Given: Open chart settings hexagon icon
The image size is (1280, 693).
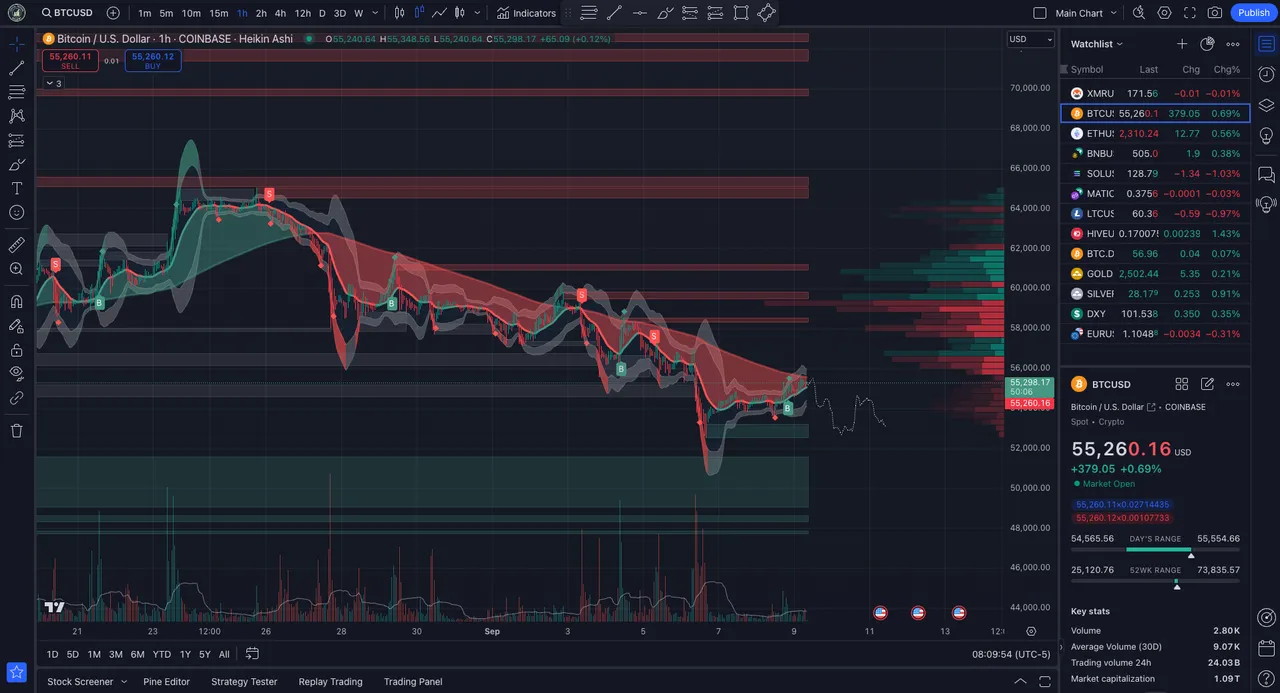Looking at the screenshot, I should 1165,13.
